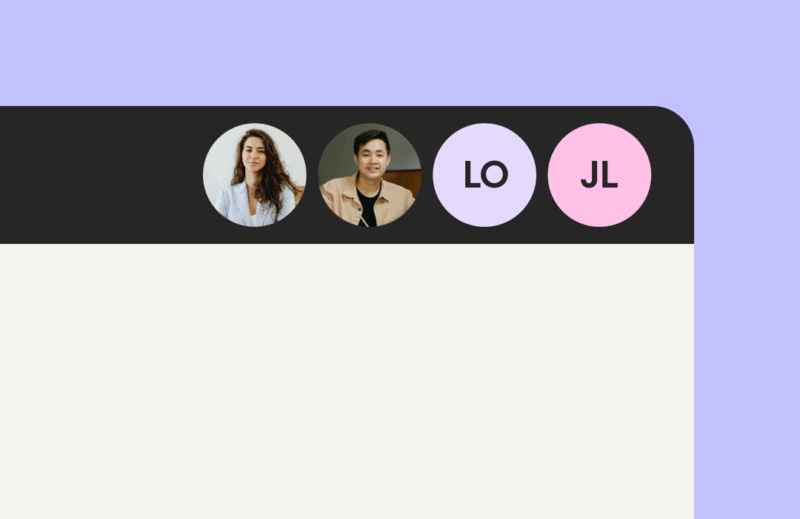Click the LO text inside the lavender circle

(486, 175)
